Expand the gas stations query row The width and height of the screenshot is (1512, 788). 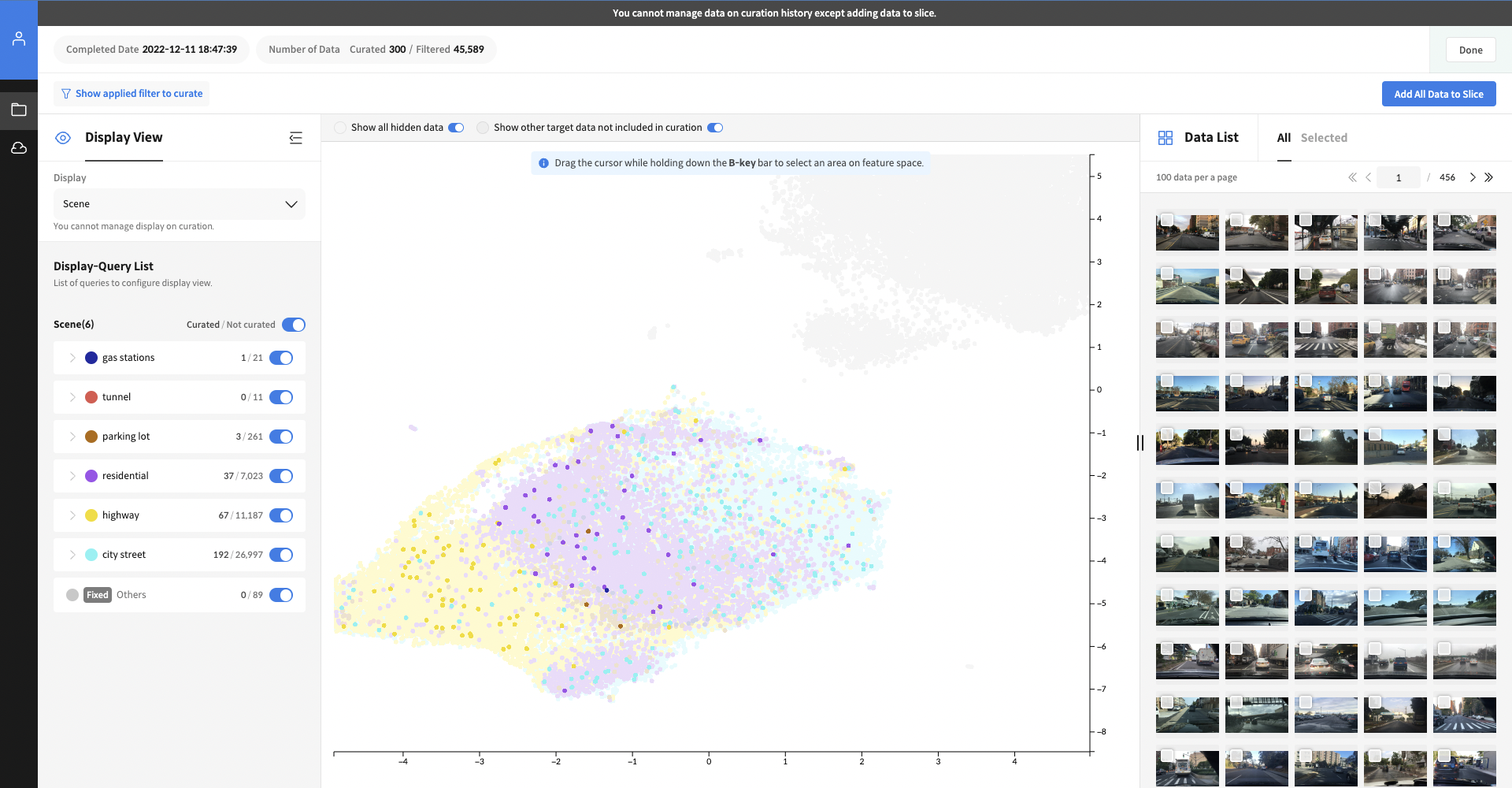click(x=72, y=358)
